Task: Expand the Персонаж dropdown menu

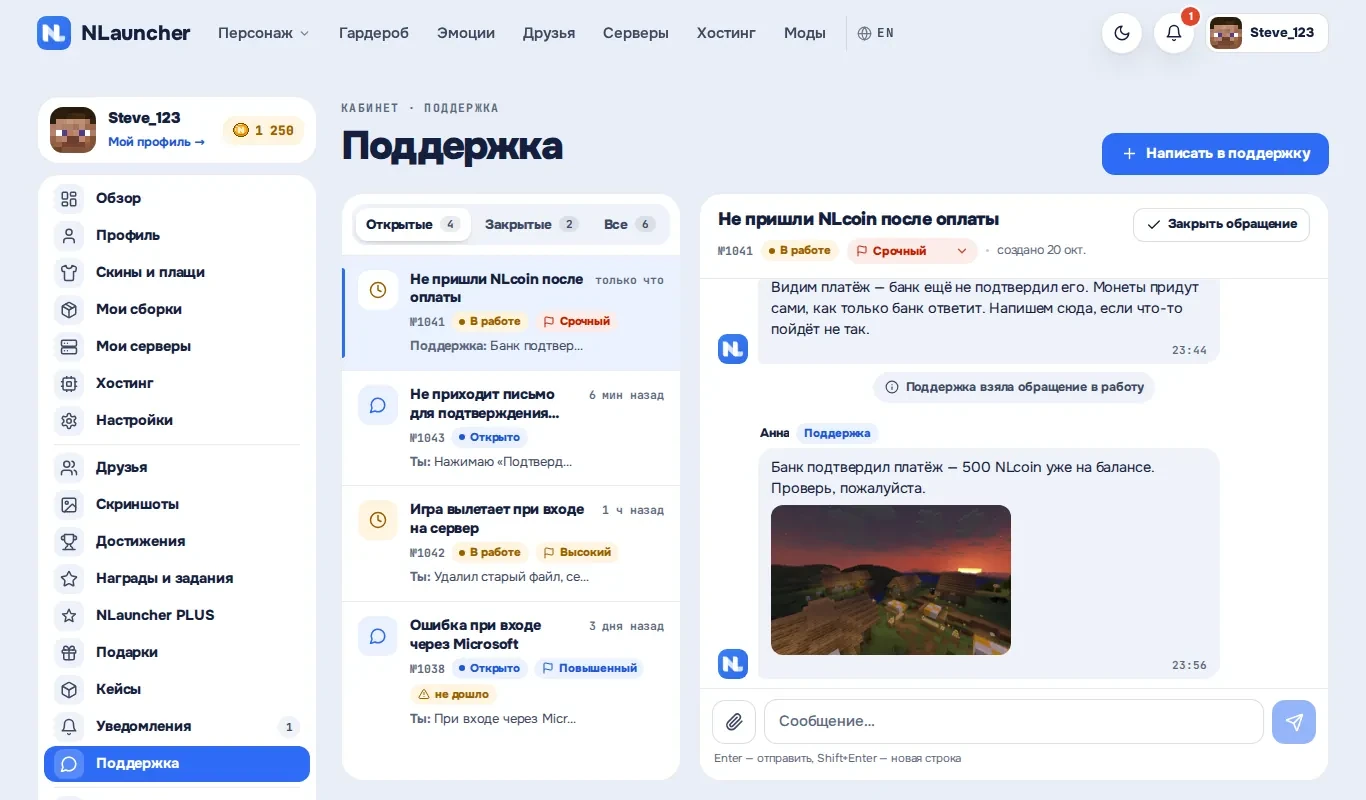Action: (x=264, y=33)
